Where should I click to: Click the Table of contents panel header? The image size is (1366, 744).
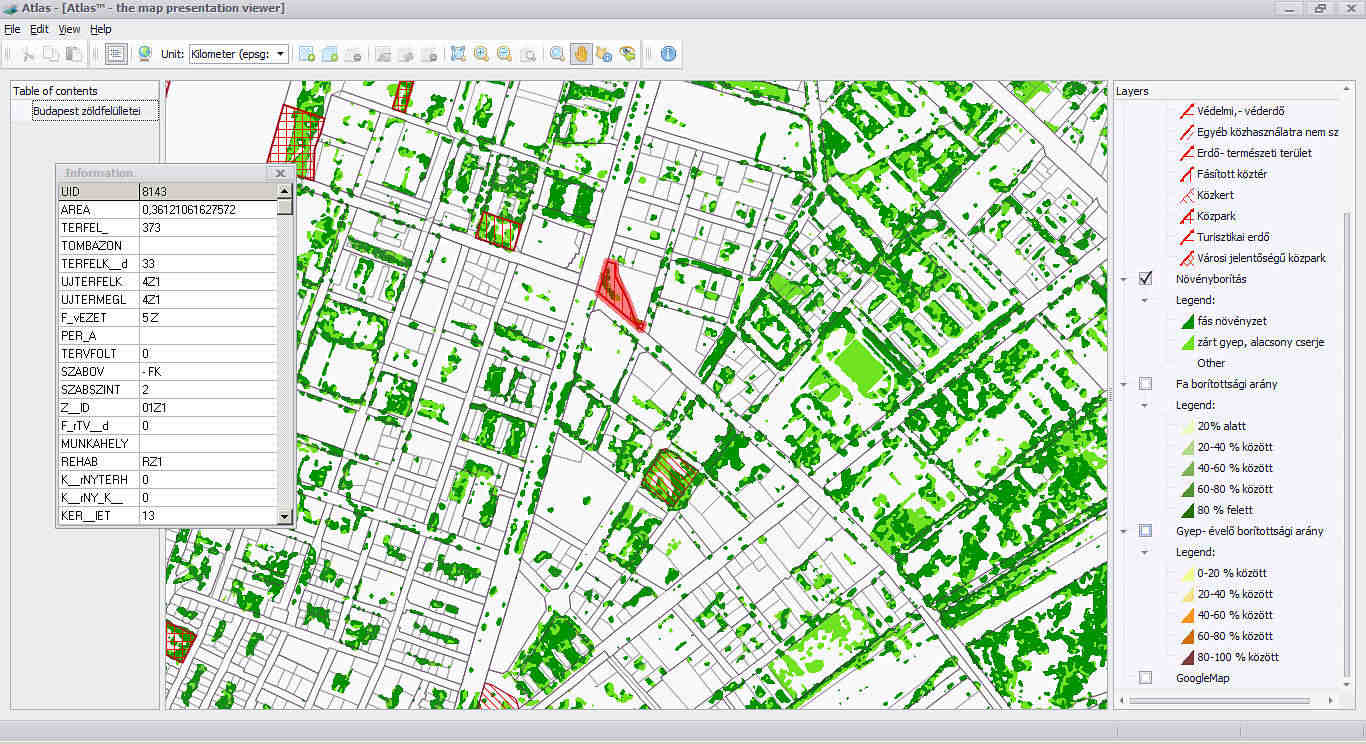(x=84, y=91)
